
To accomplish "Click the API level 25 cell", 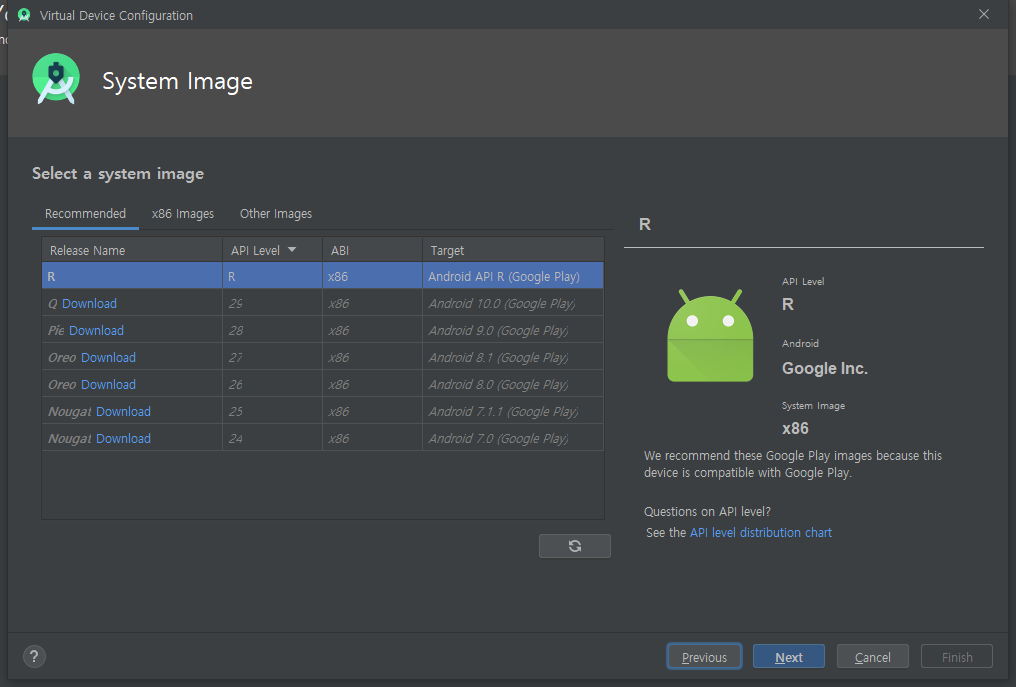I will 273,412.
